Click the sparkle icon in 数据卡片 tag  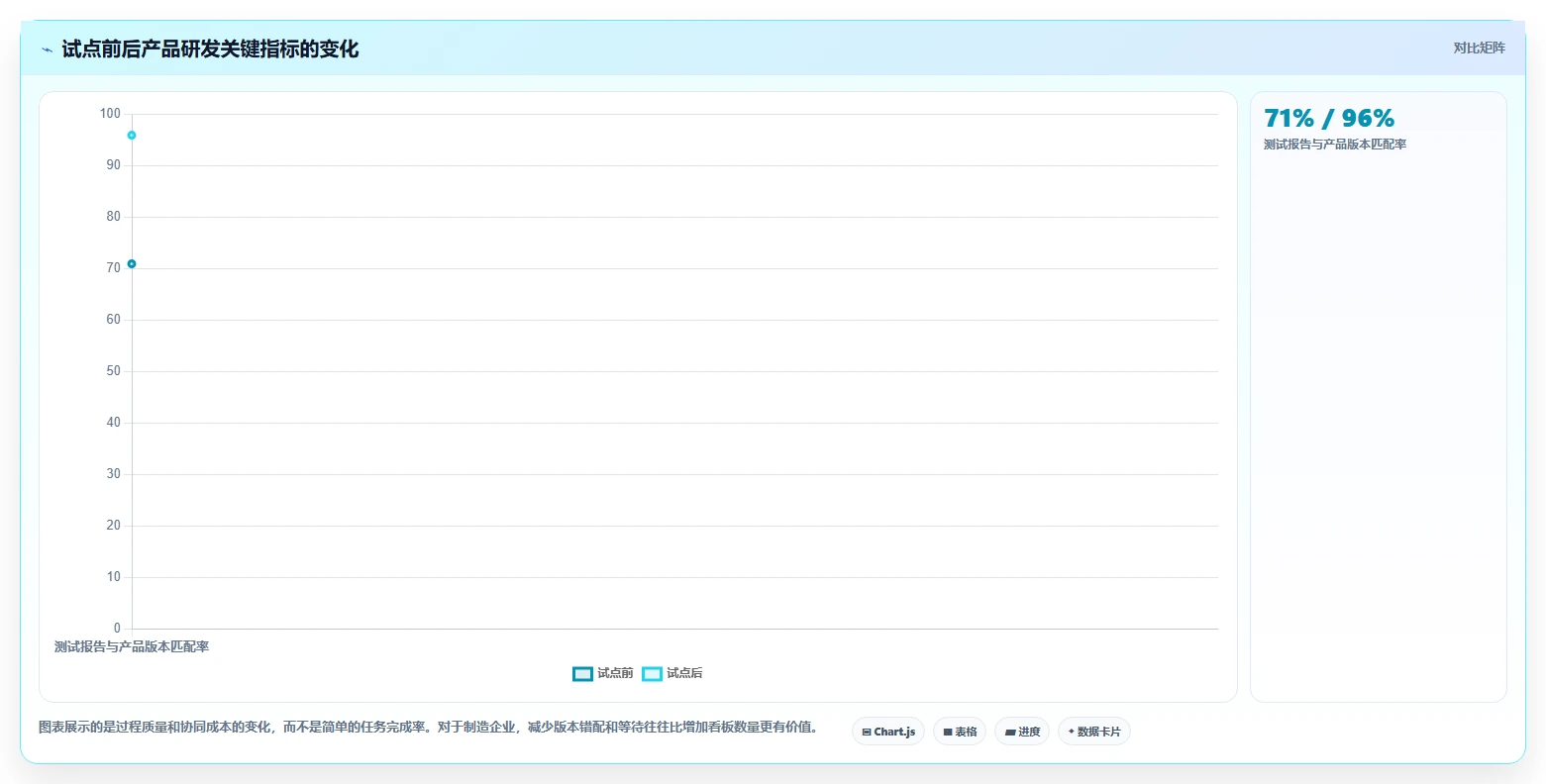point(1071,732)
